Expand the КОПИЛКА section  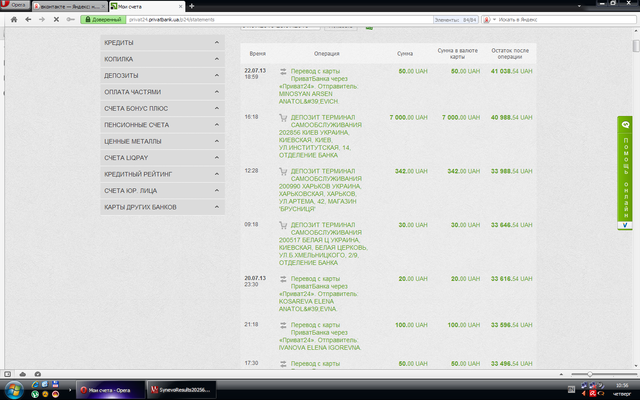coord(162,59)
